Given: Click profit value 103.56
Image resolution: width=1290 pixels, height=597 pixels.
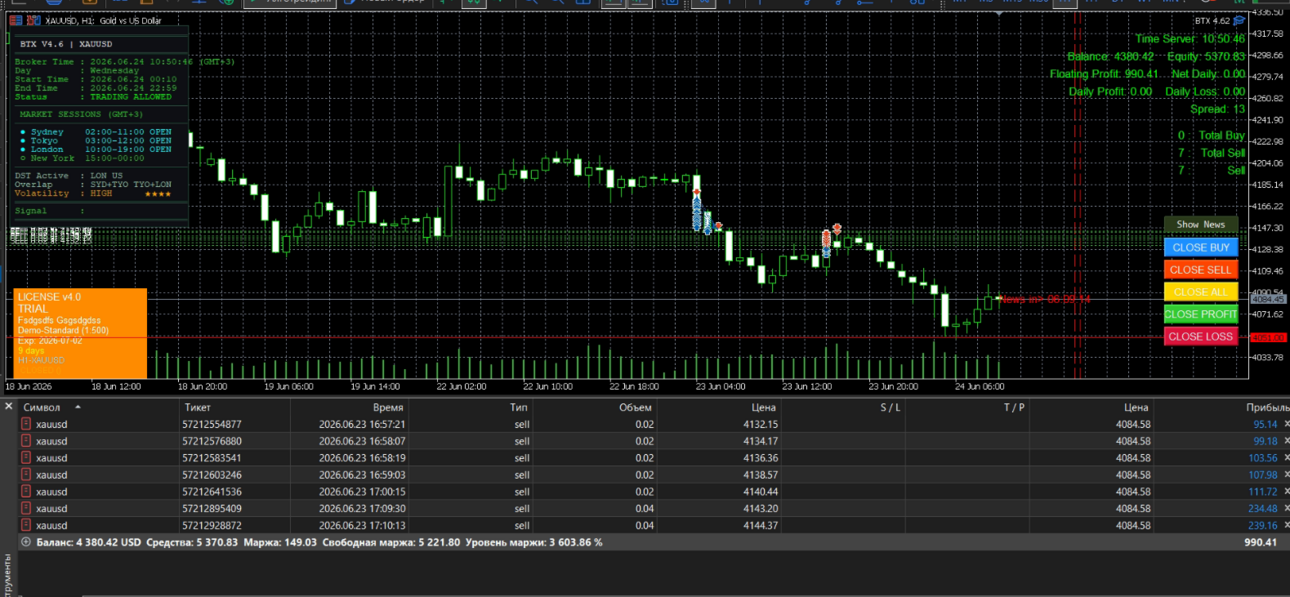Looking at the screenshot, I should (1263, 458).
